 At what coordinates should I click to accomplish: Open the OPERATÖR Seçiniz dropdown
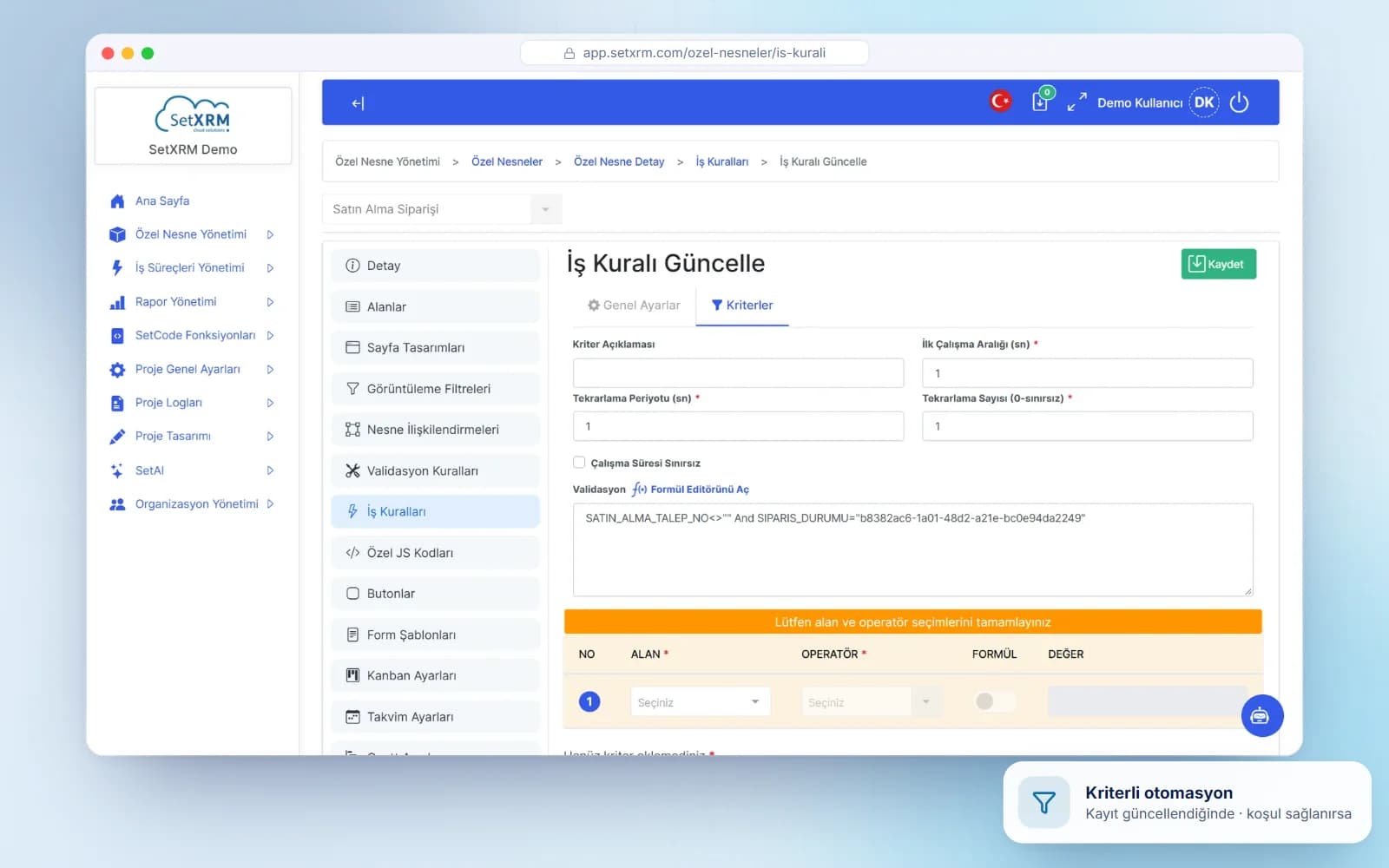[872, 702]
